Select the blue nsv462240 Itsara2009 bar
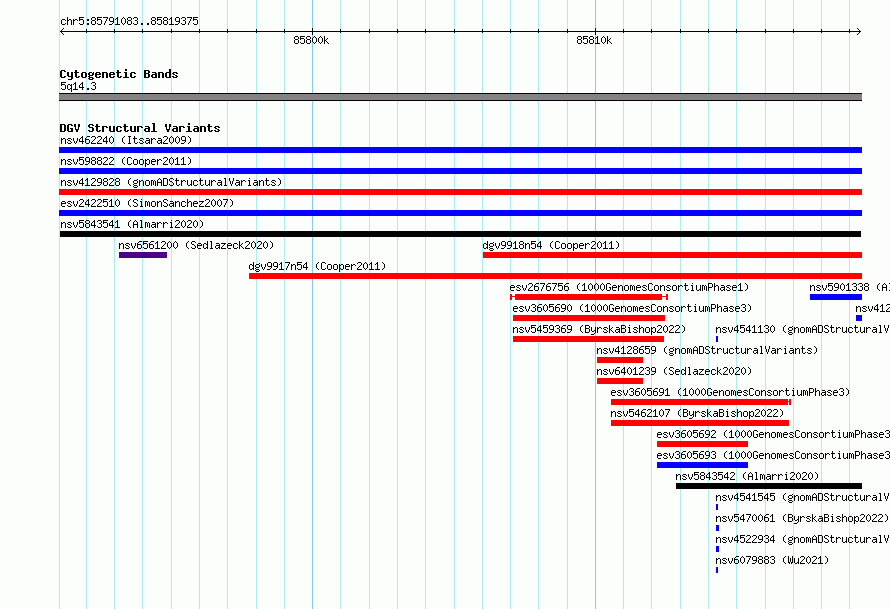This screenshot has height=609, width=890. 460,150
